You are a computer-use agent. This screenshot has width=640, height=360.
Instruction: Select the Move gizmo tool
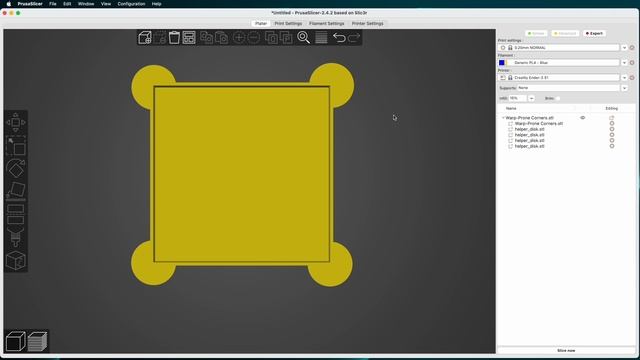coord(16,122)
